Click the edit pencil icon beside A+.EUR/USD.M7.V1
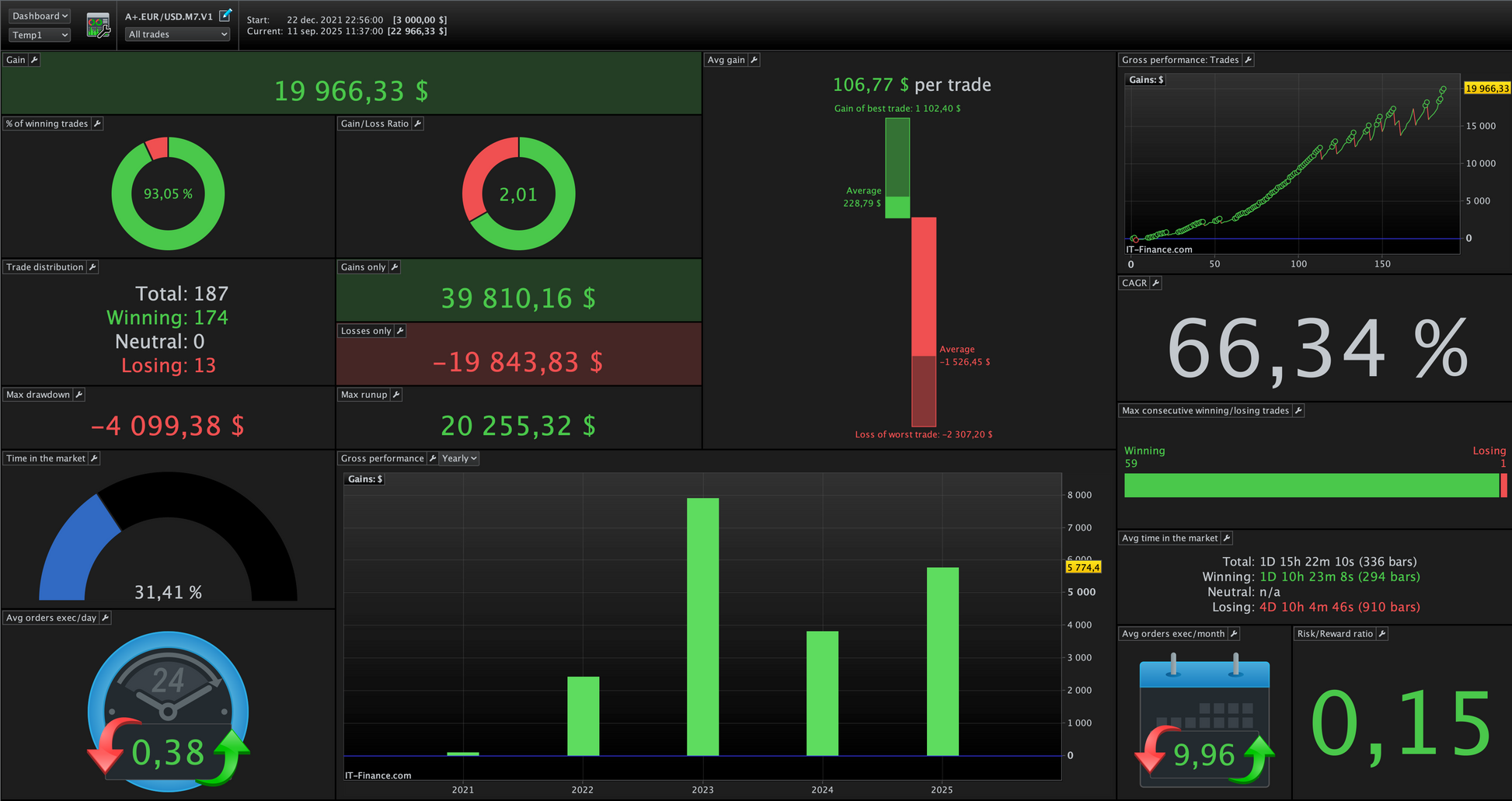The width and height of the screenshot is (1512, 801). tap(225, 16)
